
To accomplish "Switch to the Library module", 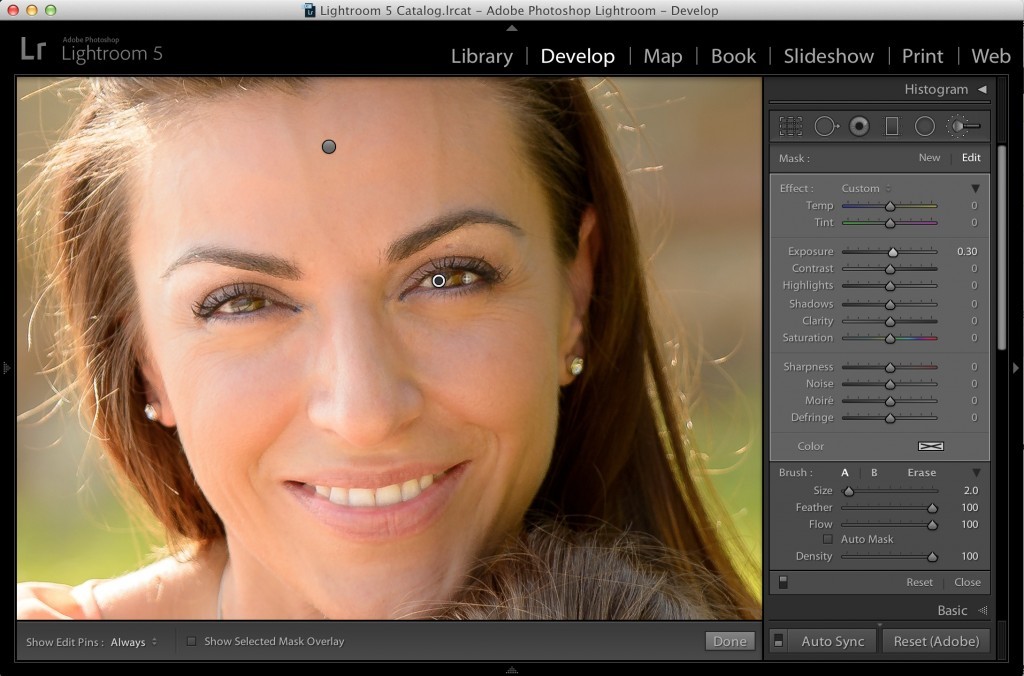I will coord(482,56).
